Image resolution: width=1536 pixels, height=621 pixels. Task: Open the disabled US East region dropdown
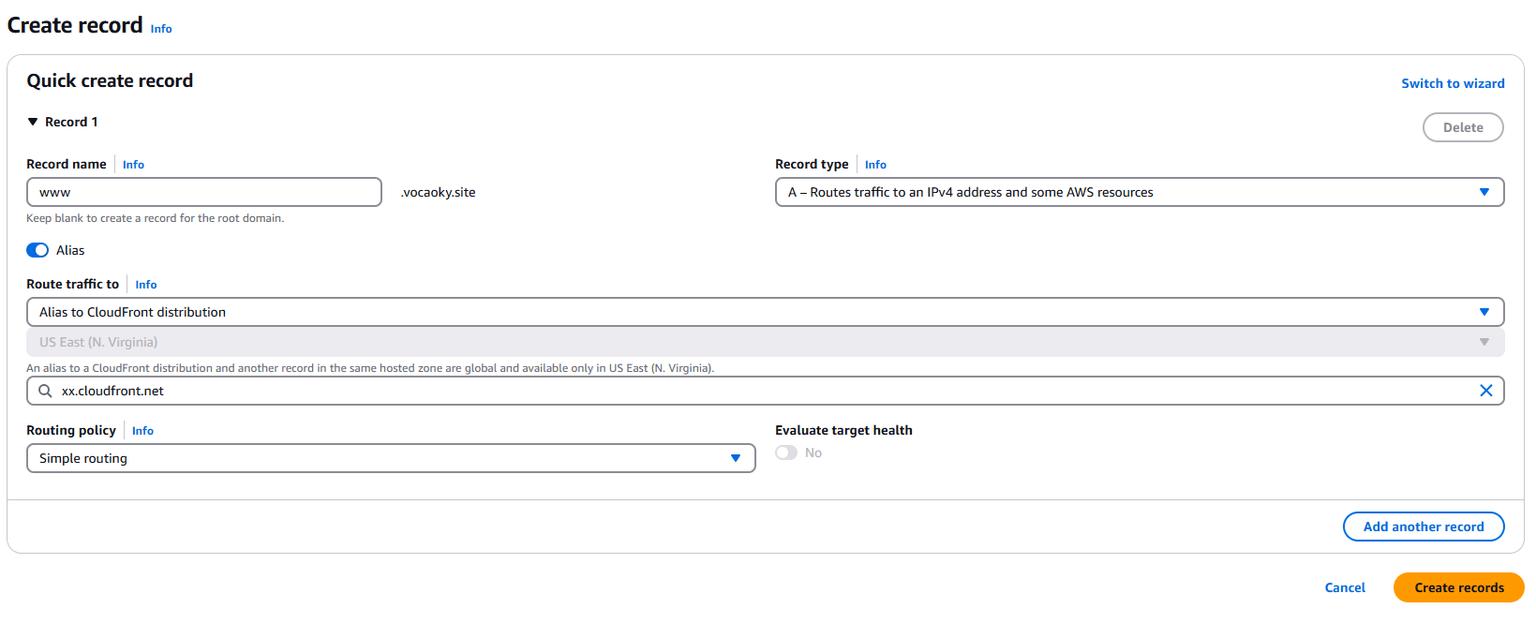tap(765, 342)
